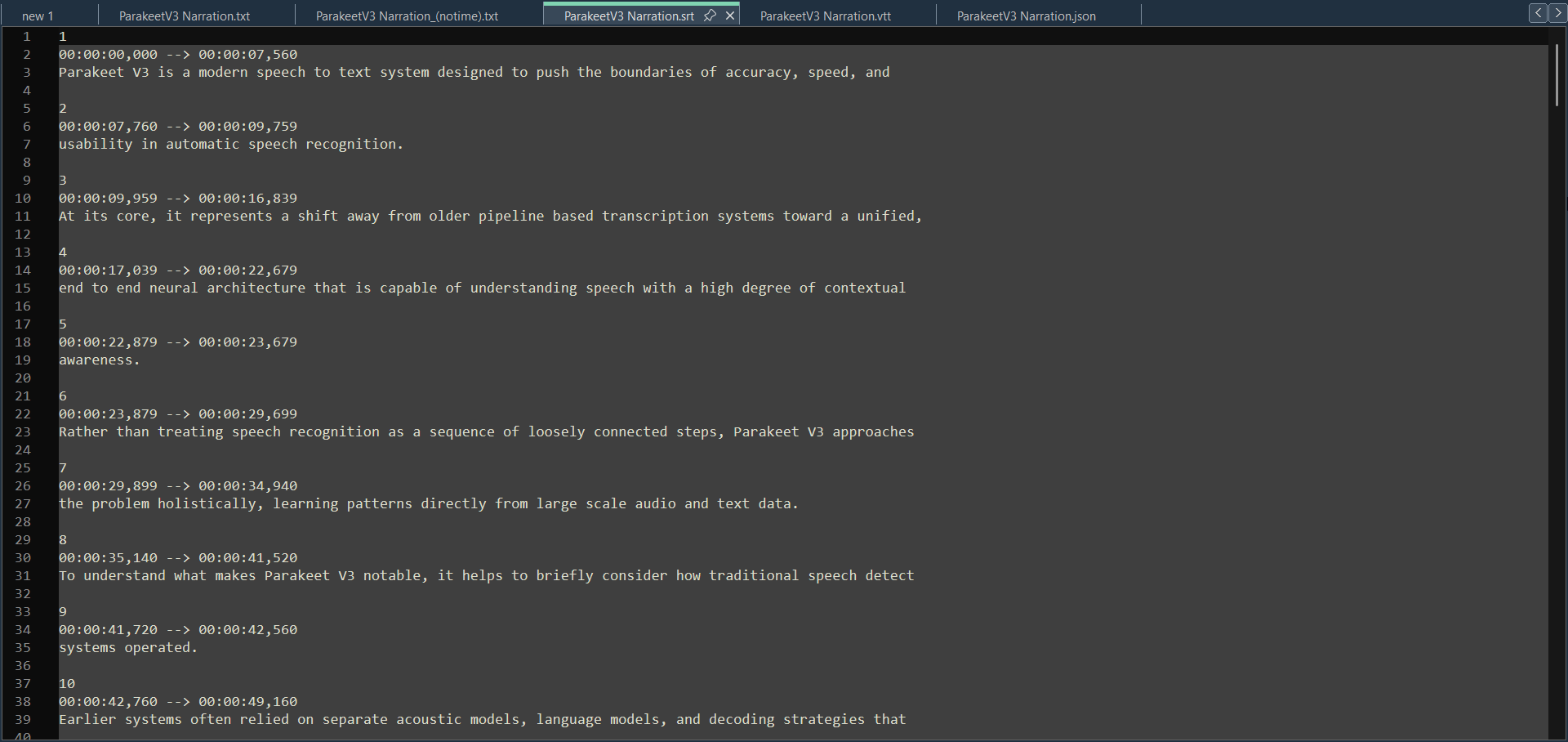
Task: Switch to the new 1 tab
Action: [x=38, y=16]
